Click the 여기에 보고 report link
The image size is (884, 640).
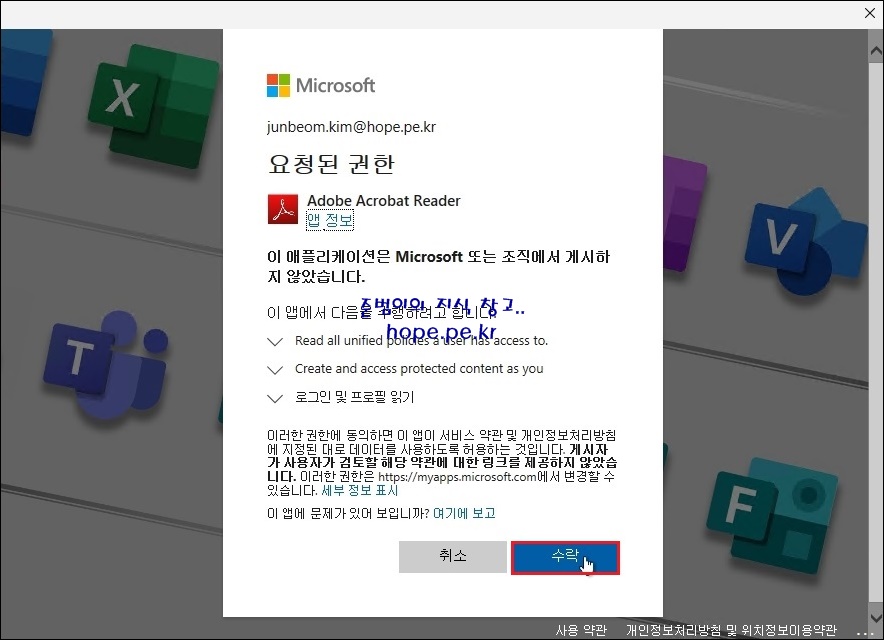464,513
